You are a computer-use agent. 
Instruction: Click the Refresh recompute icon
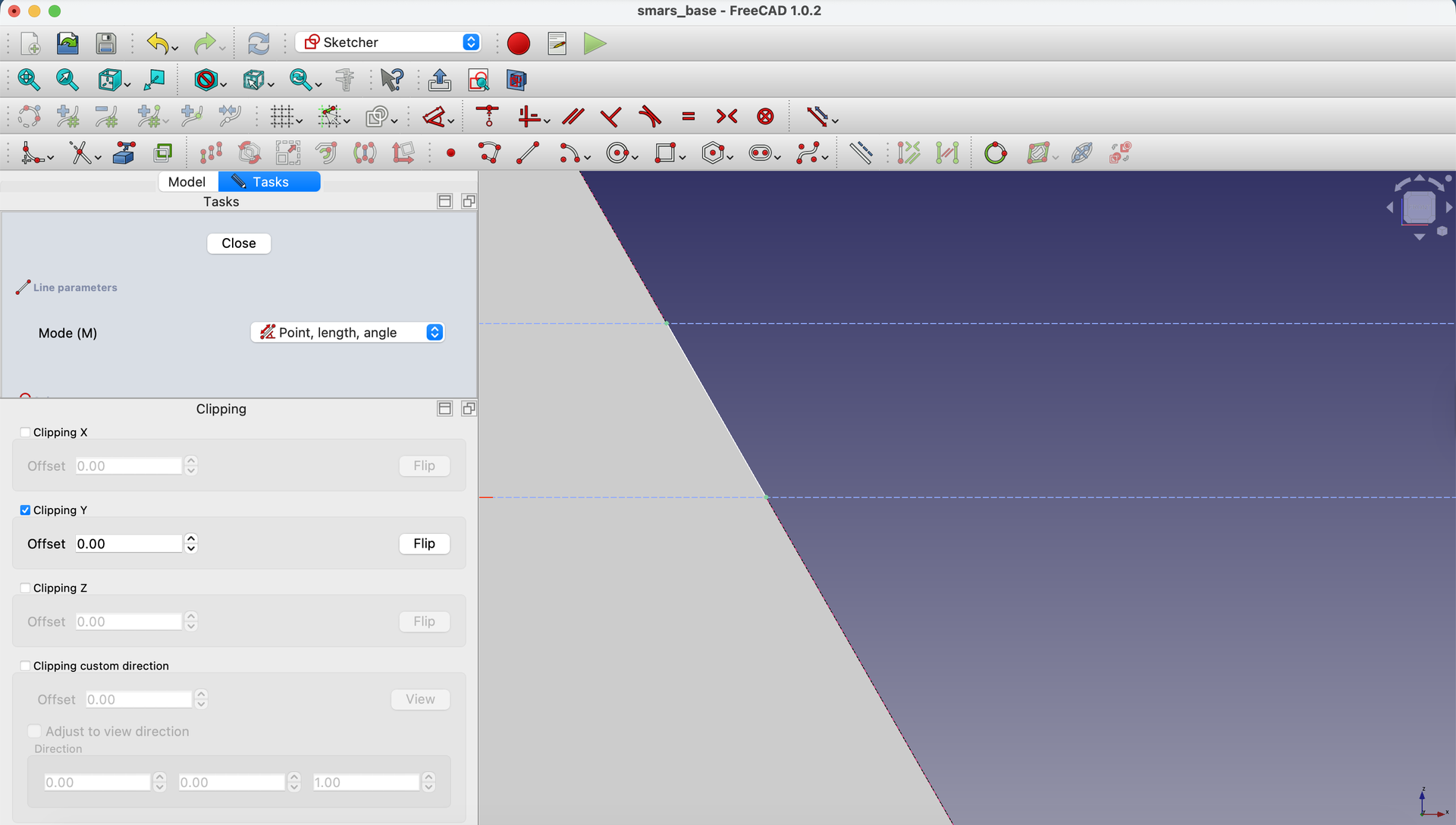tap(259, 43)
